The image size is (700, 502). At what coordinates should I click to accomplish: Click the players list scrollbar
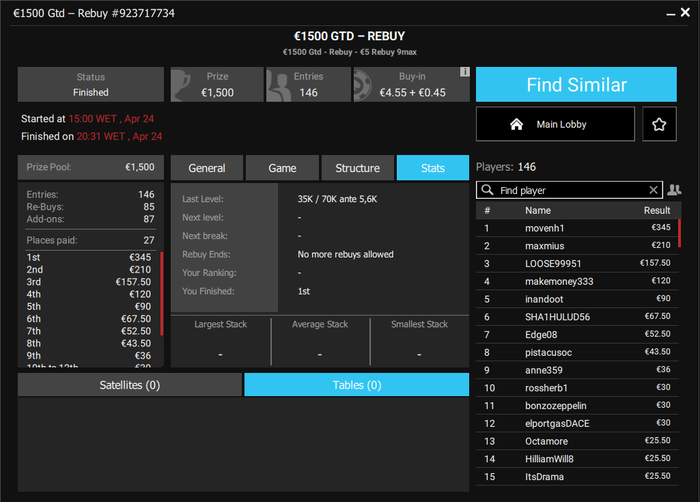(x=679, y=233)
